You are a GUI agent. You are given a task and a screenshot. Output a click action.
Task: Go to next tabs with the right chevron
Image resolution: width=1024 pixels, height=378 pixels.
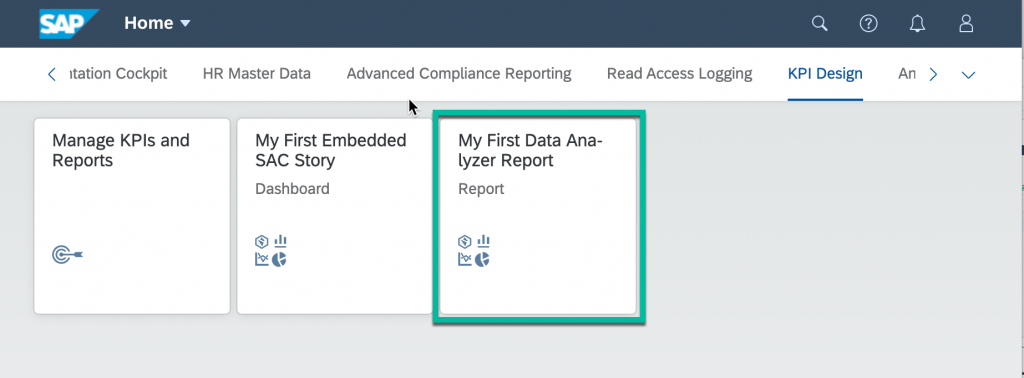click(933, 74)
